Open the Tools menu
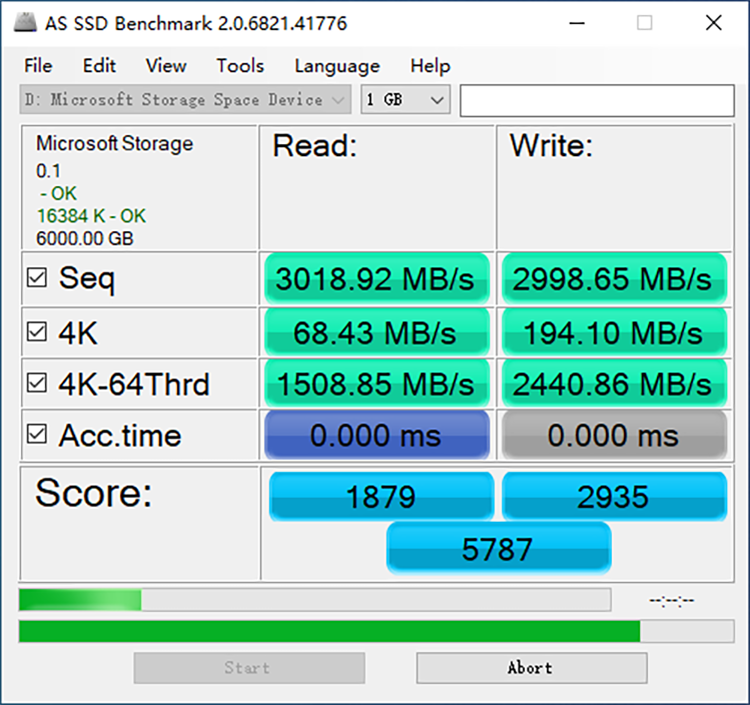This screenshot has width=750, height=705. tap(240, 66)
